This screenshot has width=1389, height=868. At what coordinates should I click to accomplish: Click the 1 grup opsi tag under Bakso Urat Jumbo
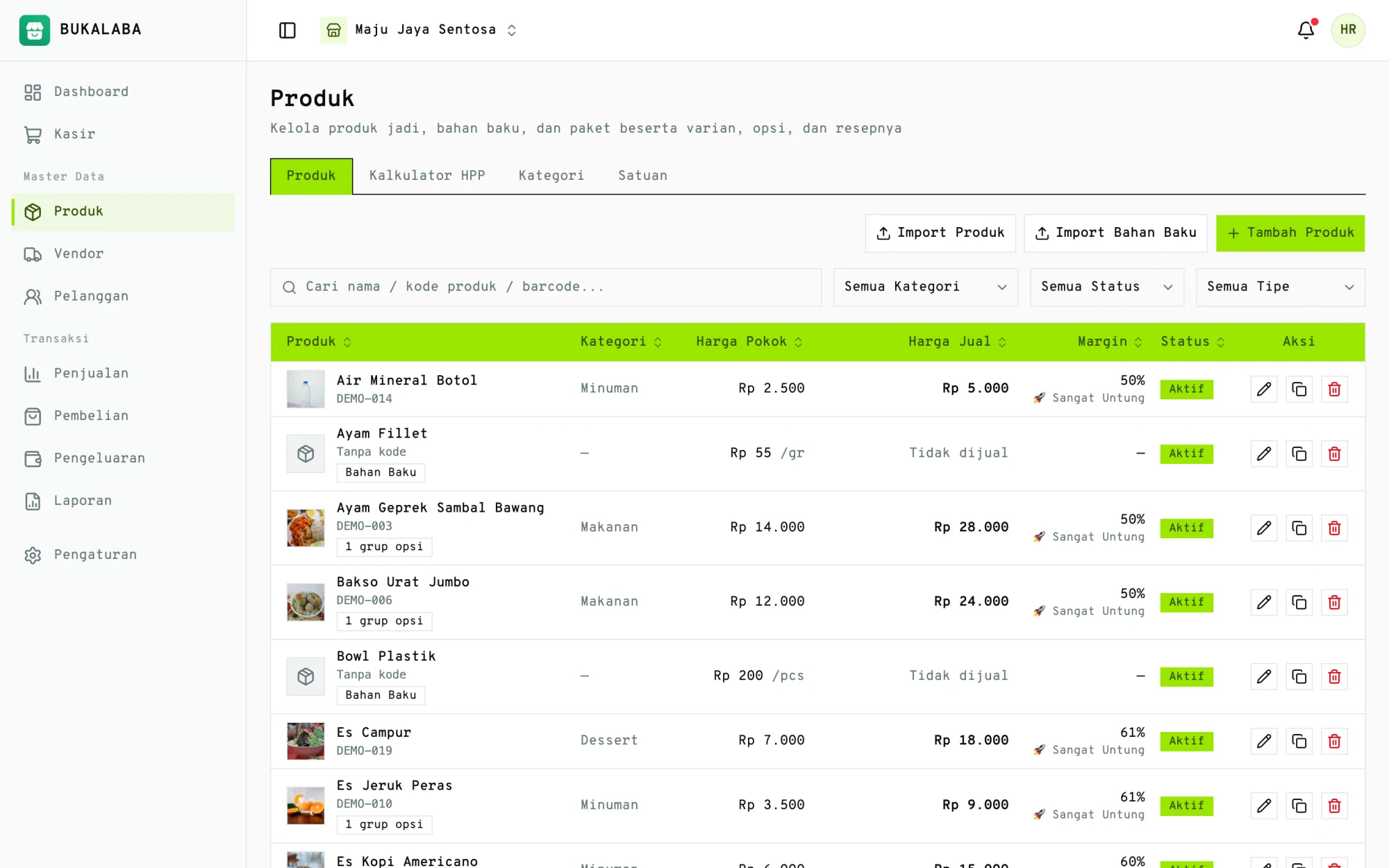click(x=384, y=621)
